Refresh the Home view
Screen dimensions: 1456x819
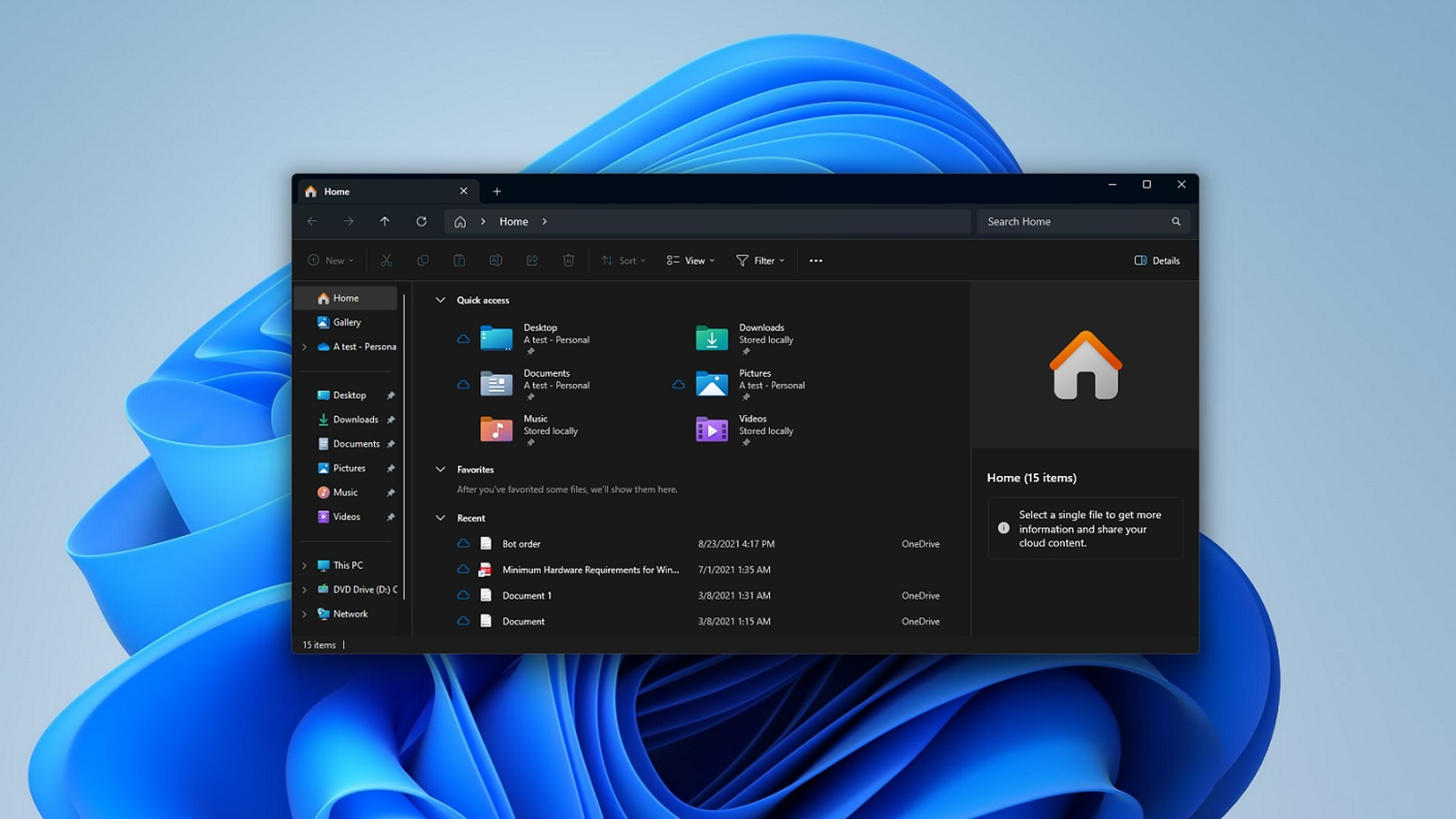[421, 221]
